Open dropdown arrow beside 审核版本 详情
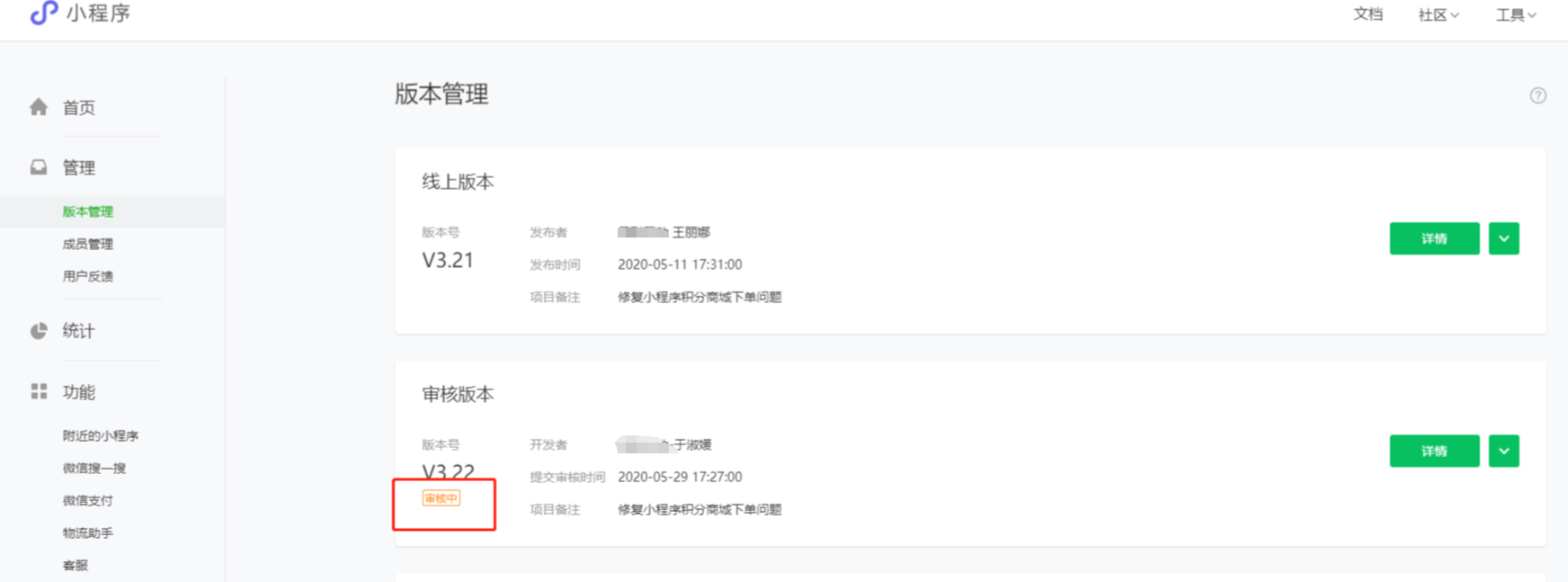 (x=1504, y=451)
